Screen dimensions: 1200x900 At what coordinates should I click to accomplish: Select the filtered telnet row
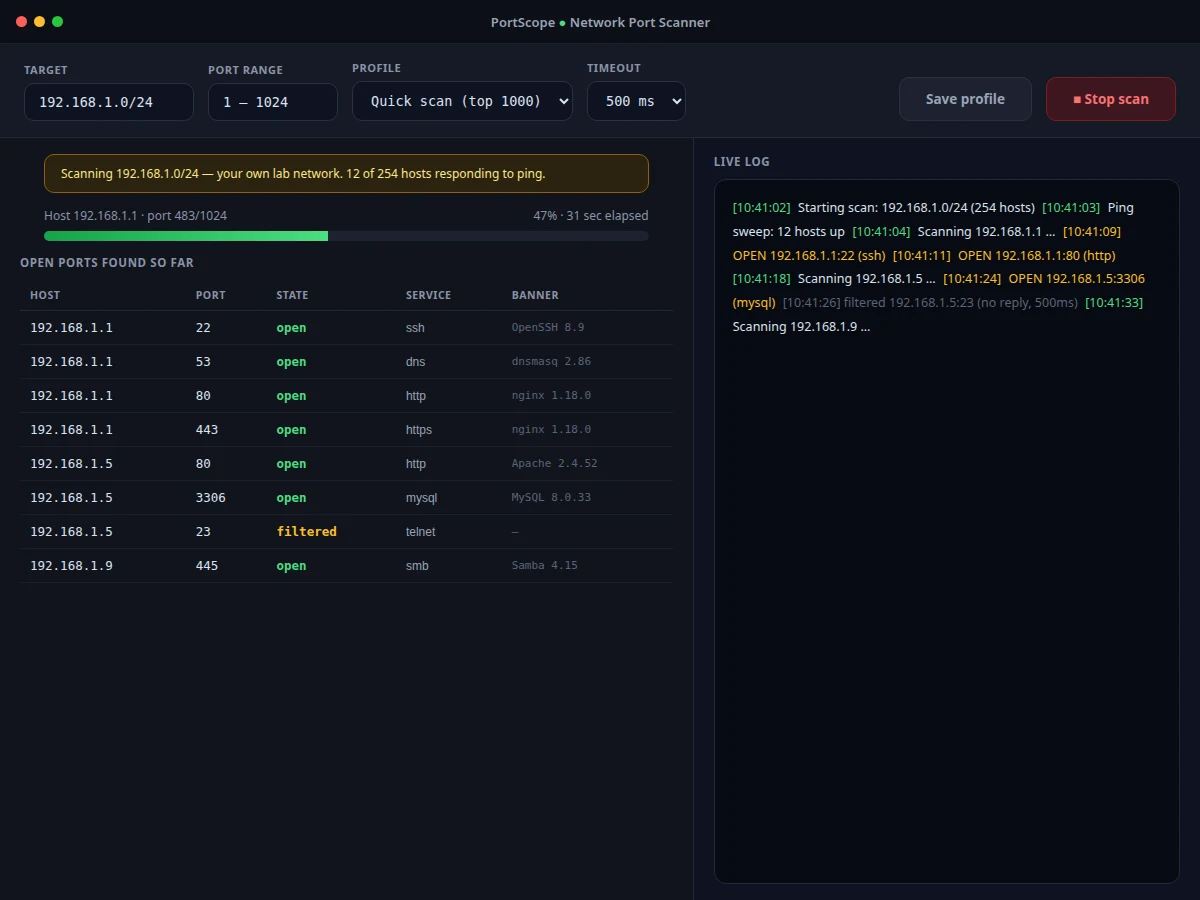[x=346, y=532]
